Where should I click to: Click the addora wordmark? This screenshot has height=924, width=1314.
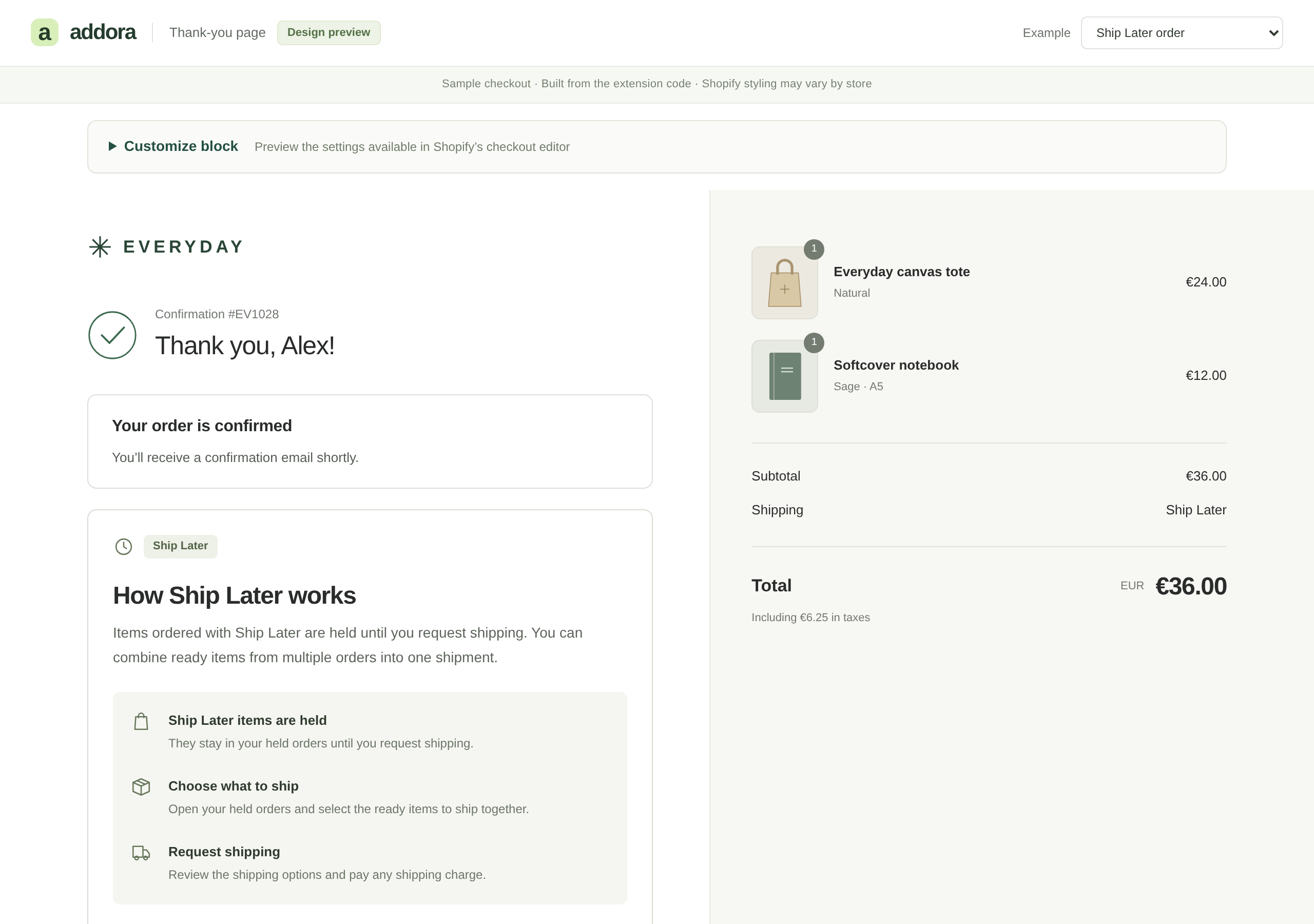pyautogui.click(x=103, y=32)
